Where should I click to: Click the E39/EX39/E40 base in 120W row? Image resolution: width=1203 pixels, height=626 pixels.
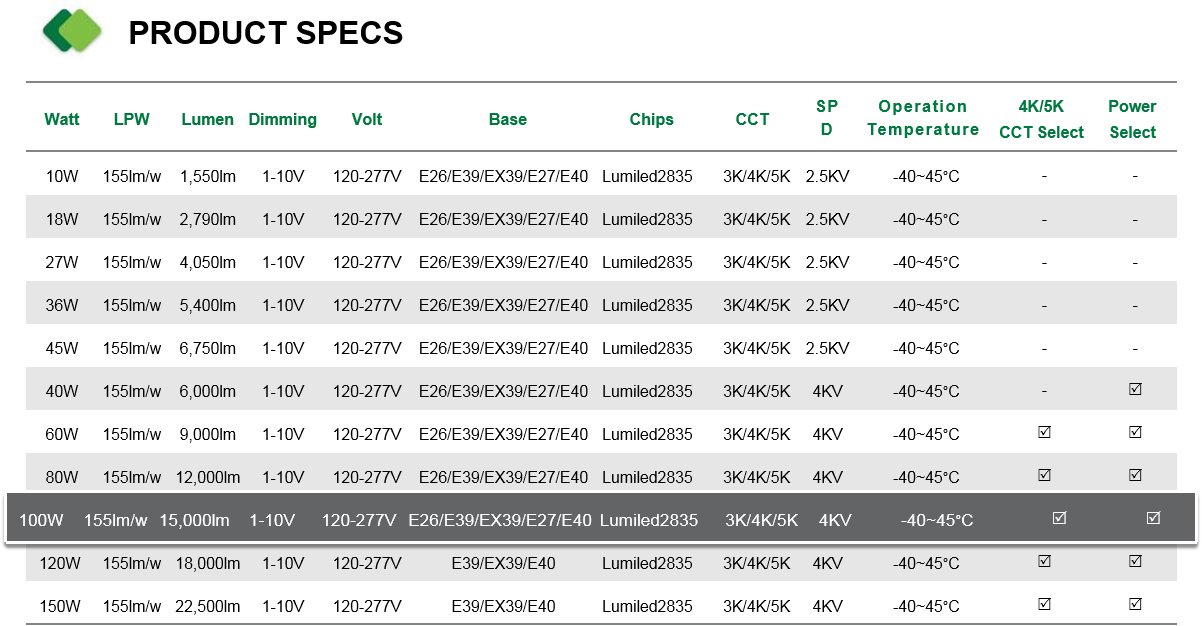pos(503,563)
